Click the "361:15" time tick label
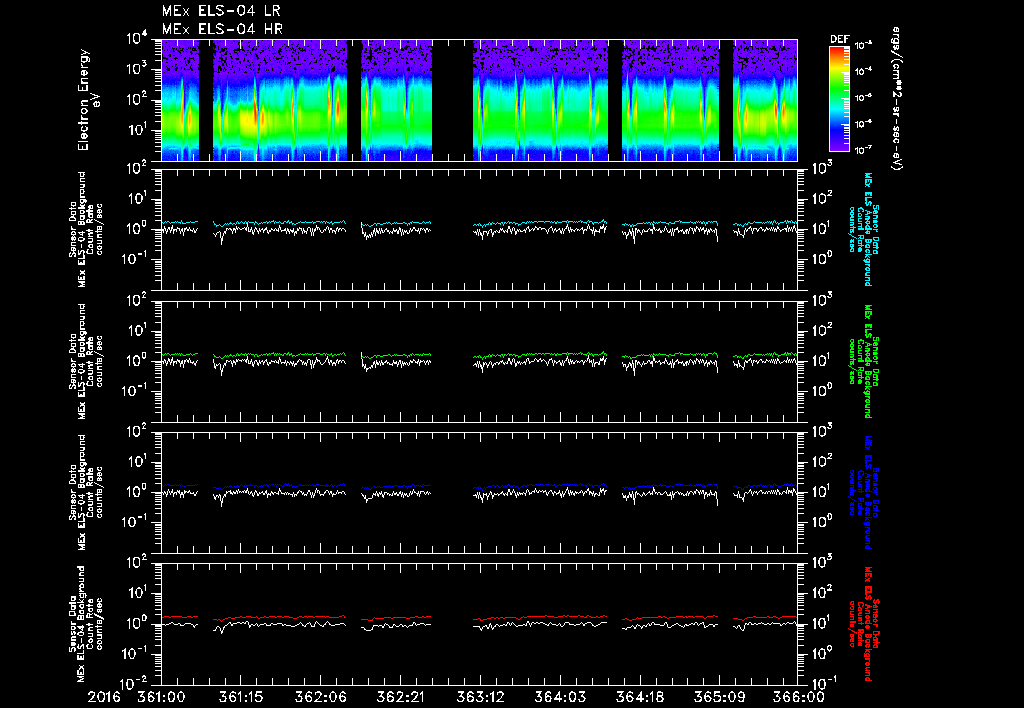 [241, 697]
